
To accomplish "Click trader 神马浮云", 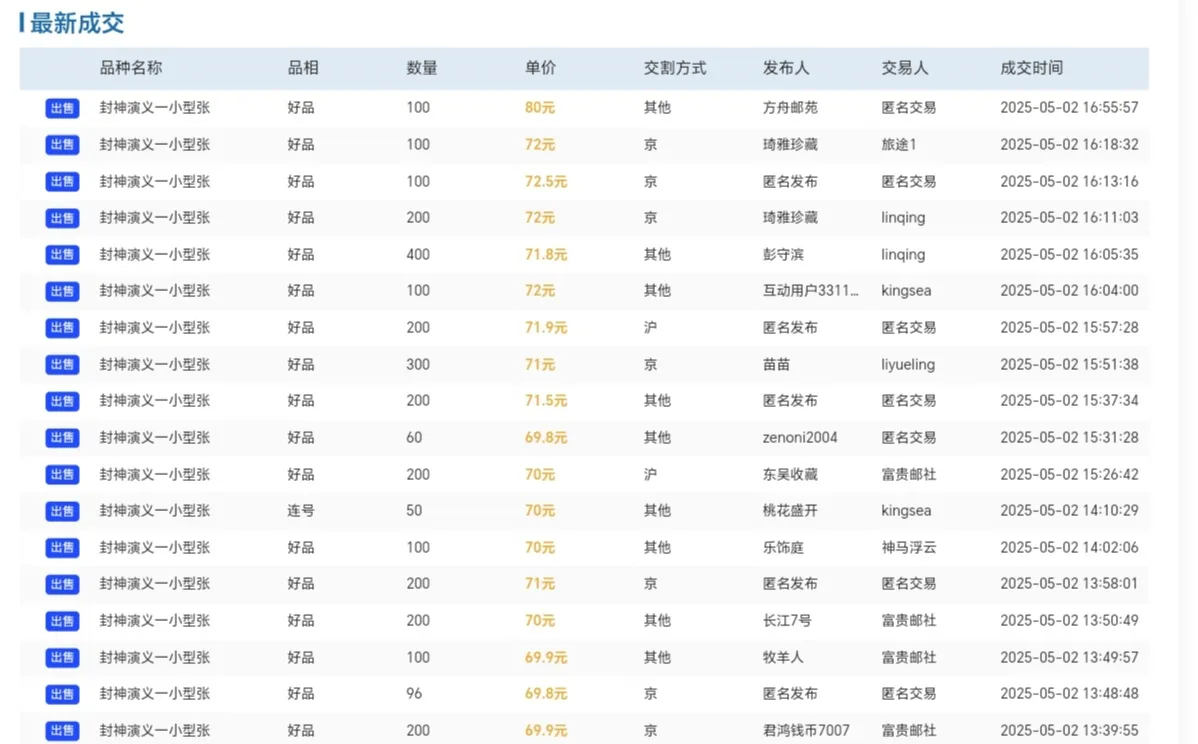I will click(x=908, y=548).
